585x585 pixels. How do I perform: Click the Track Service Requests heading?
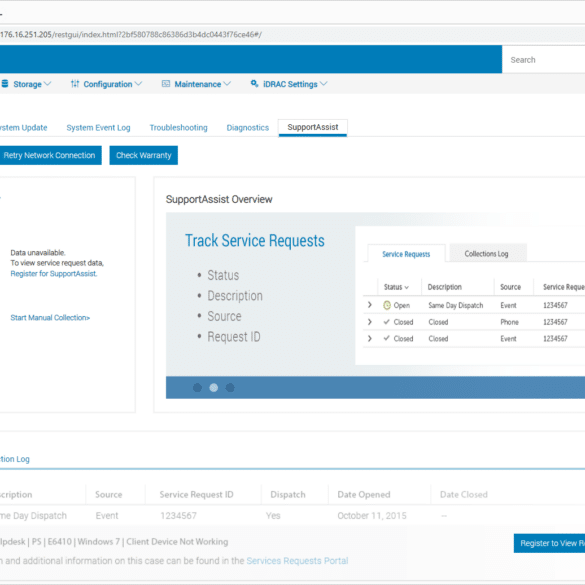tap(255, 240)
